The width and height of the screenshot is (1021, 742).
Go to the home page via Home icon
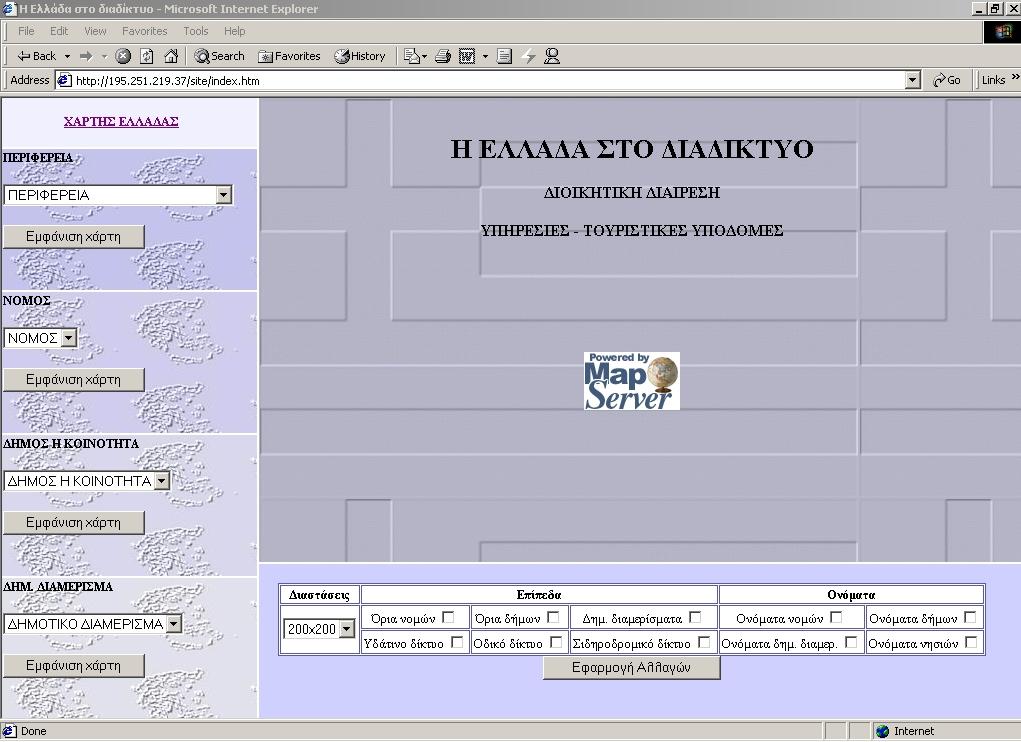pyautogui.click(x=171, y=56)
